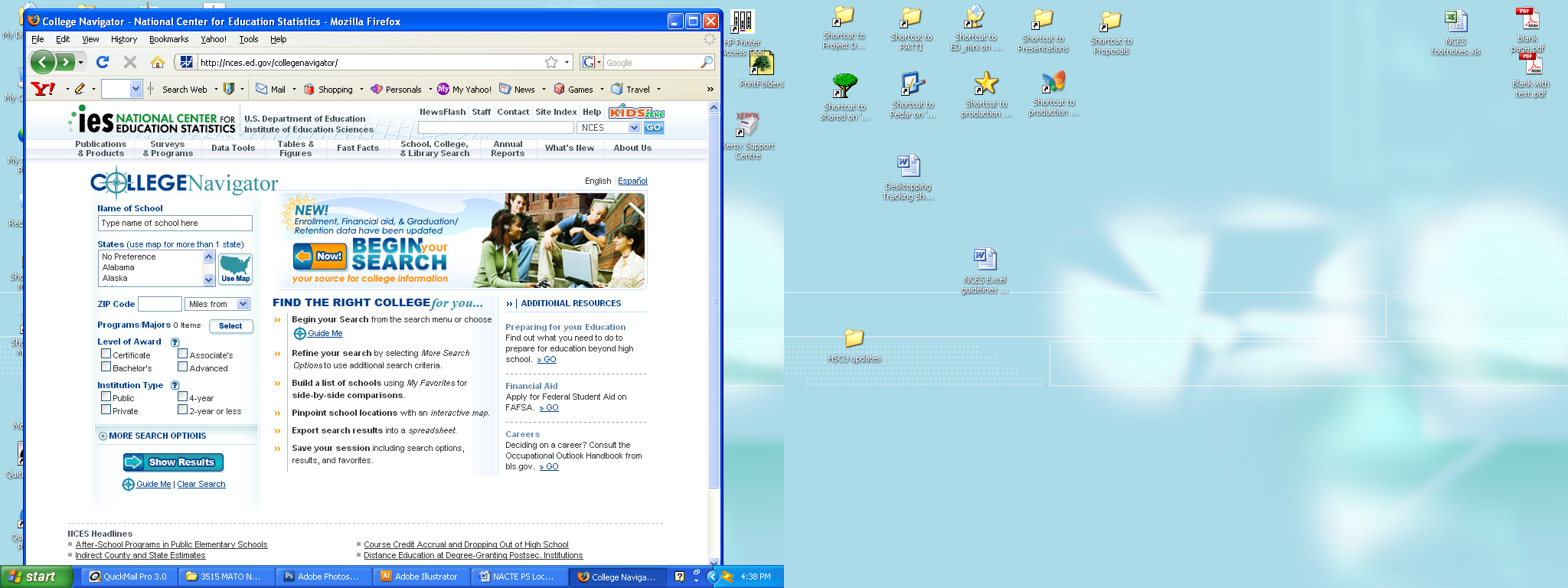Screen dimensions: 1568x588
Task: Select Shortcut to Presentations folder icon
Action: click(1043, 31)
